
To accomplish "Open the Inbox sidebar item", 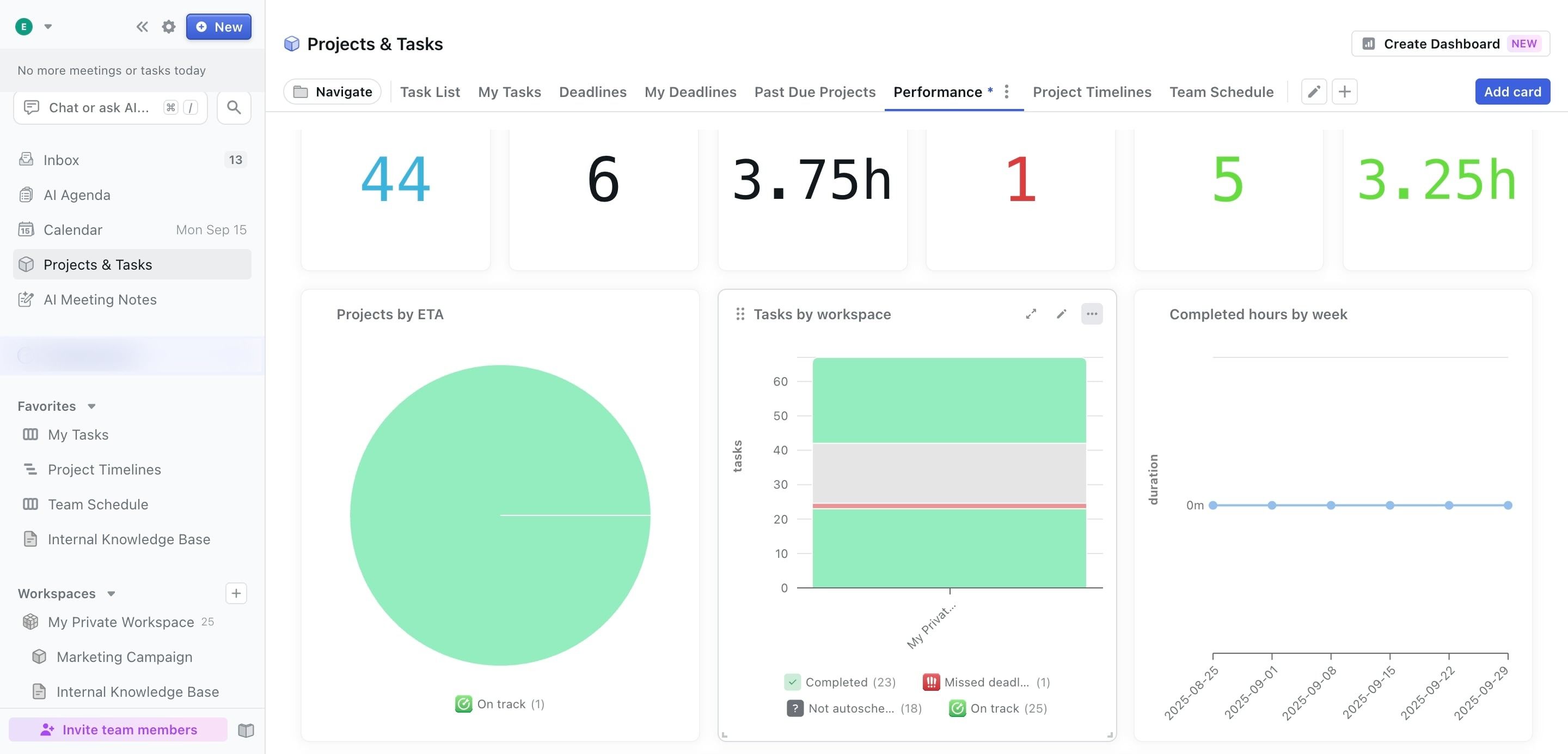I will pyautogui.click(x=132, y=160).
